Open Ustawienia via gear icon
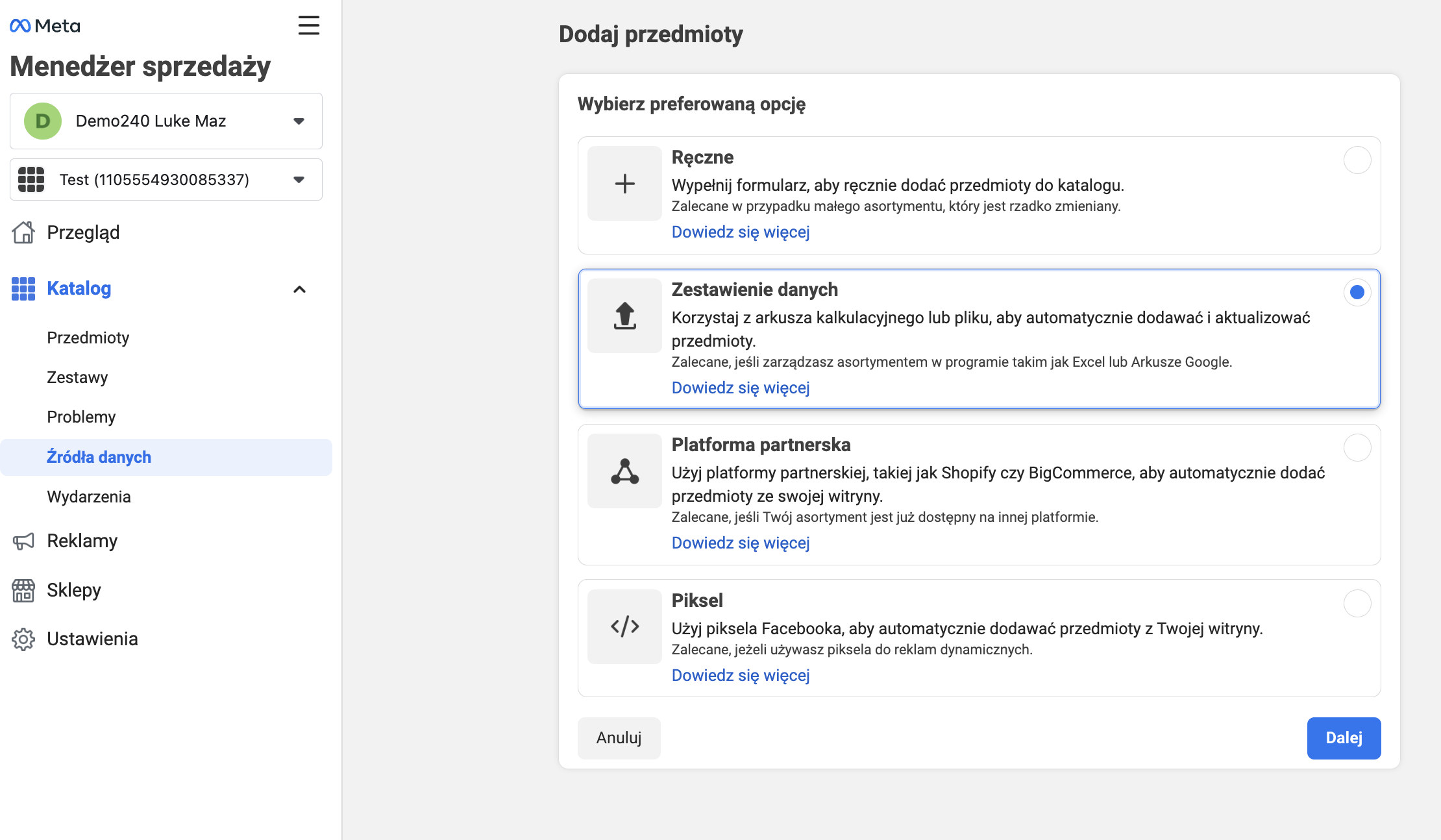The image size is (1441, 840). click(x=23, y=639)
